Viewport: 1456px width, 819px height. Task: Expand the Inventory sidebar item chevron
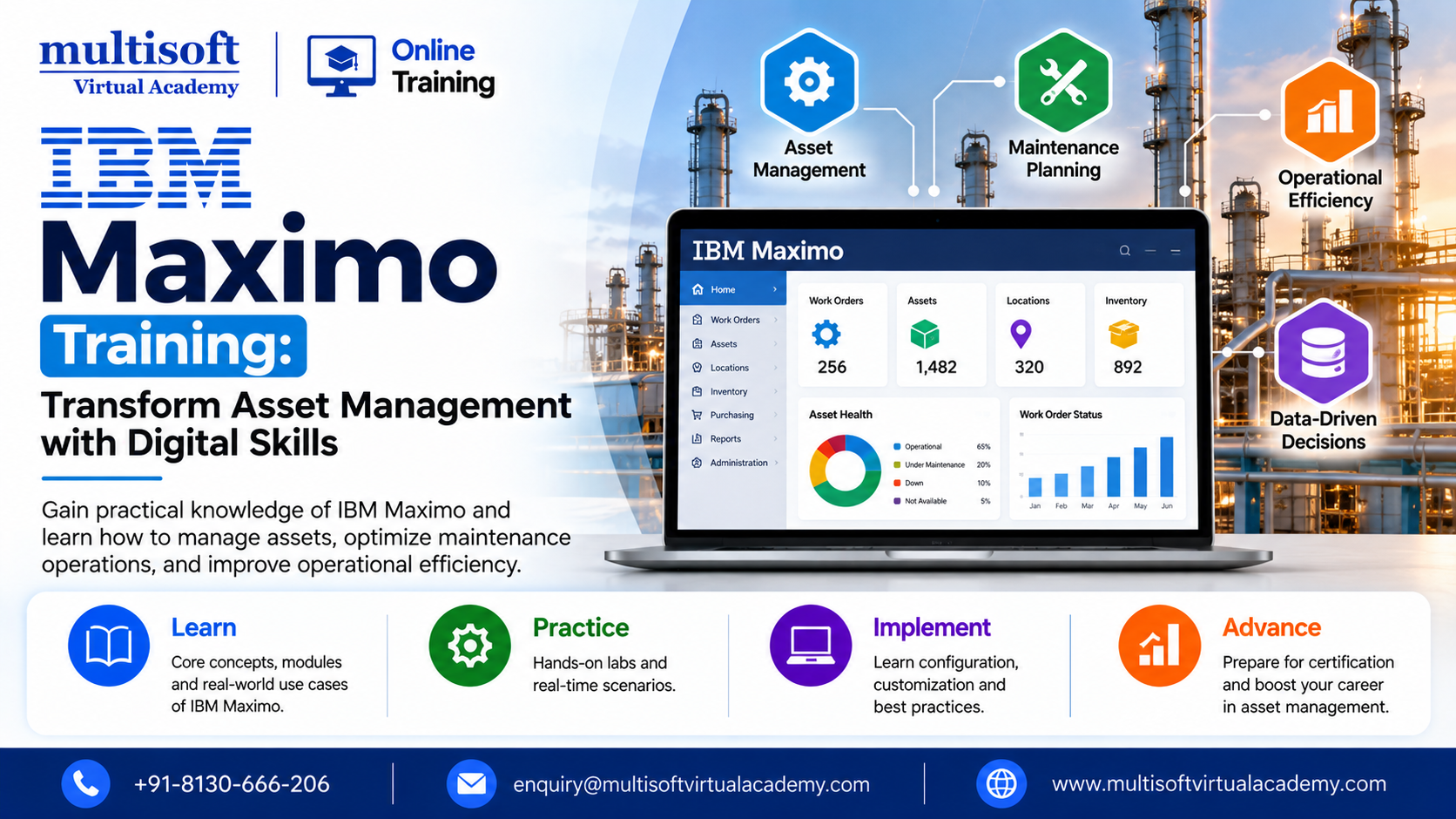(x=775, y=392)
